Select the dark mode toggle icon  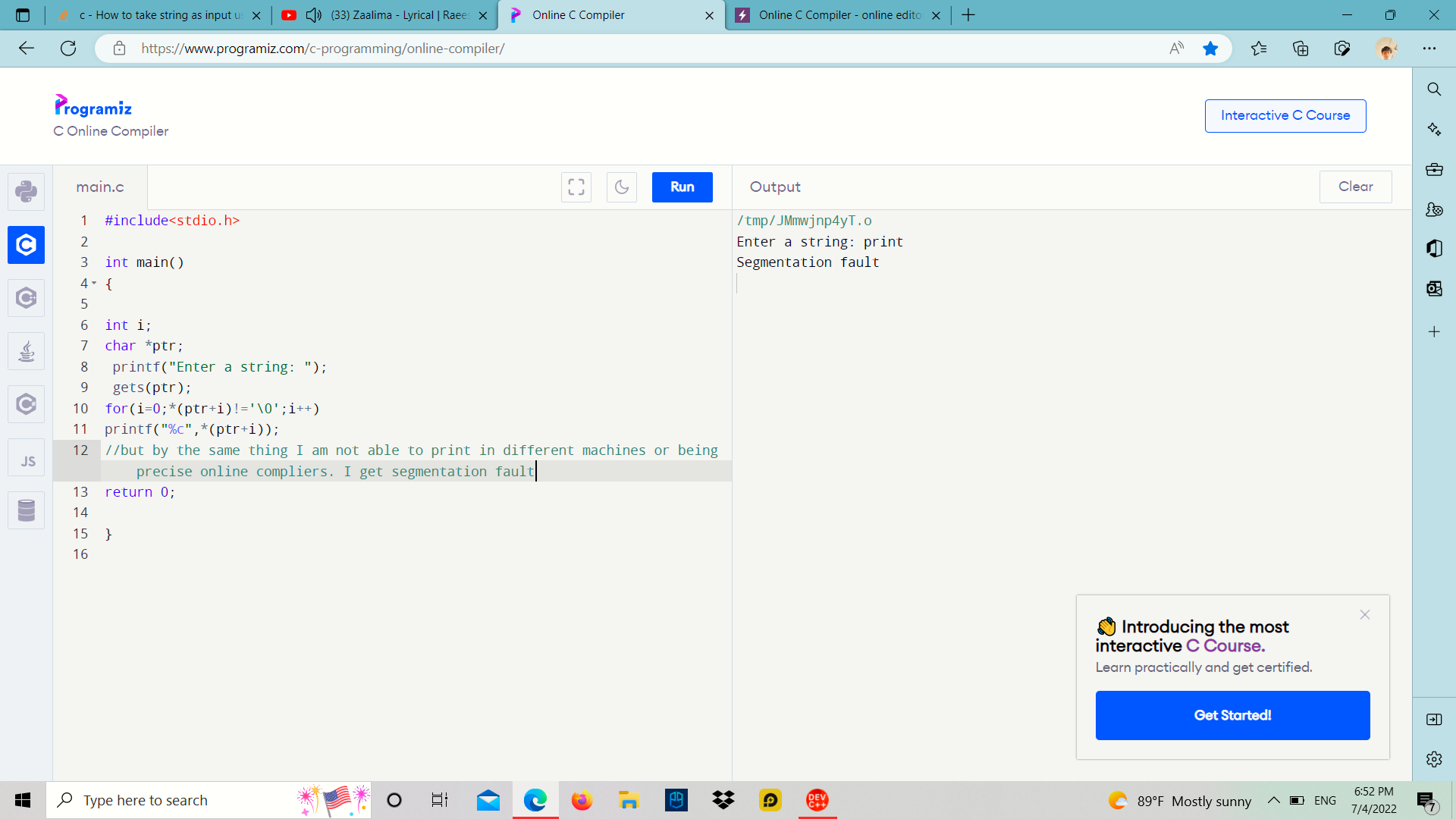(622, 187)
